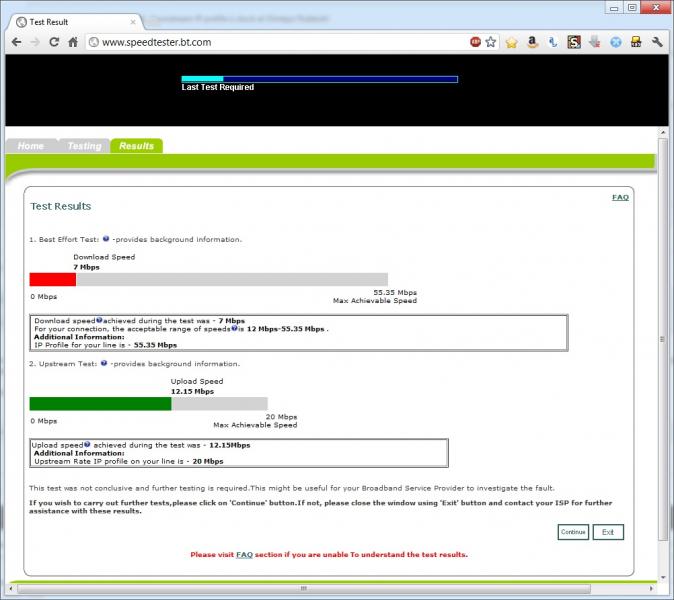Click the Last Test Required progress bar
674x600 pixels.
[x=319, y=79]
